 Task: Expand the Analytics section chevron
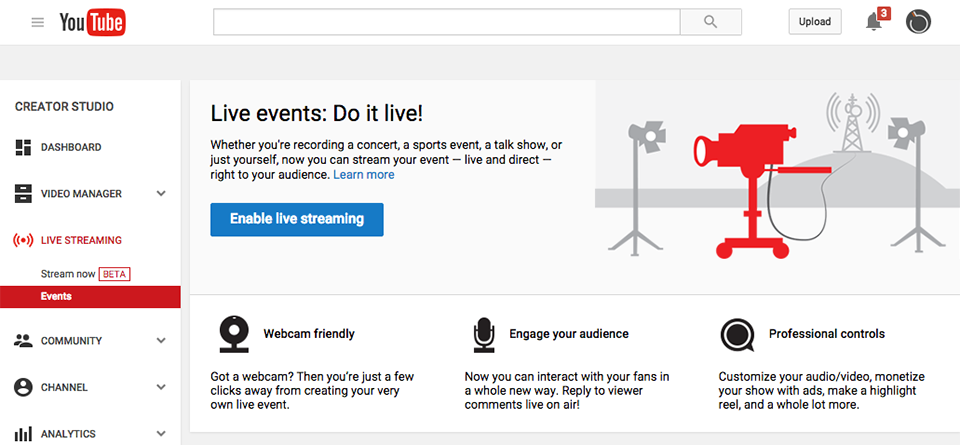[x=161, y=434]
